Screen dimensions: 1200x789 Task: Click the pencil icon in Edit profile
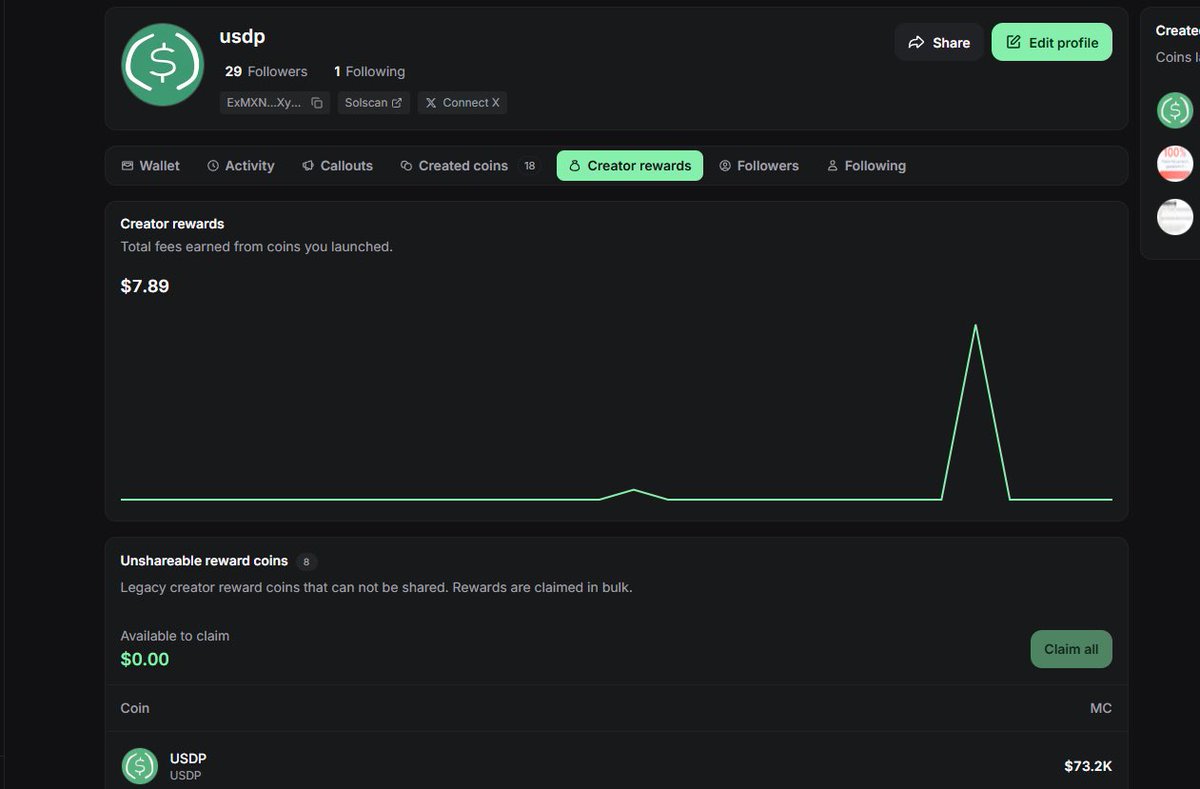click(x=1013, y=42)
